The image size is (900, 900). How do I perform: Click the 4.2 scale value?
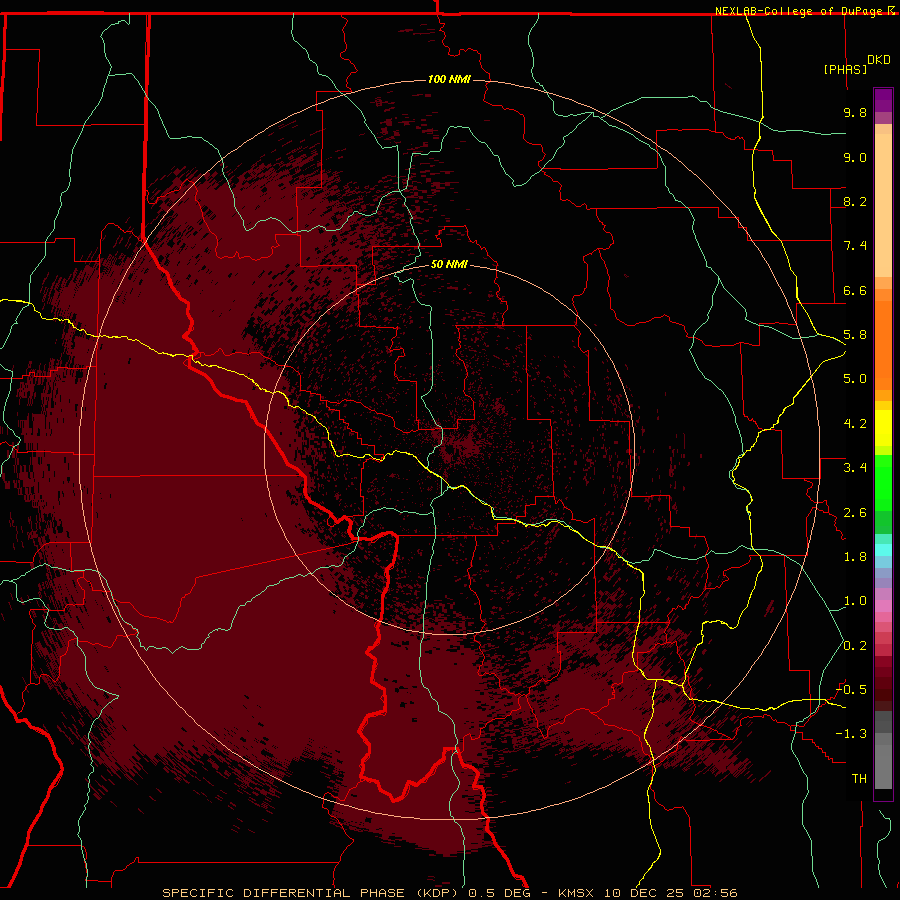(855, 424)
